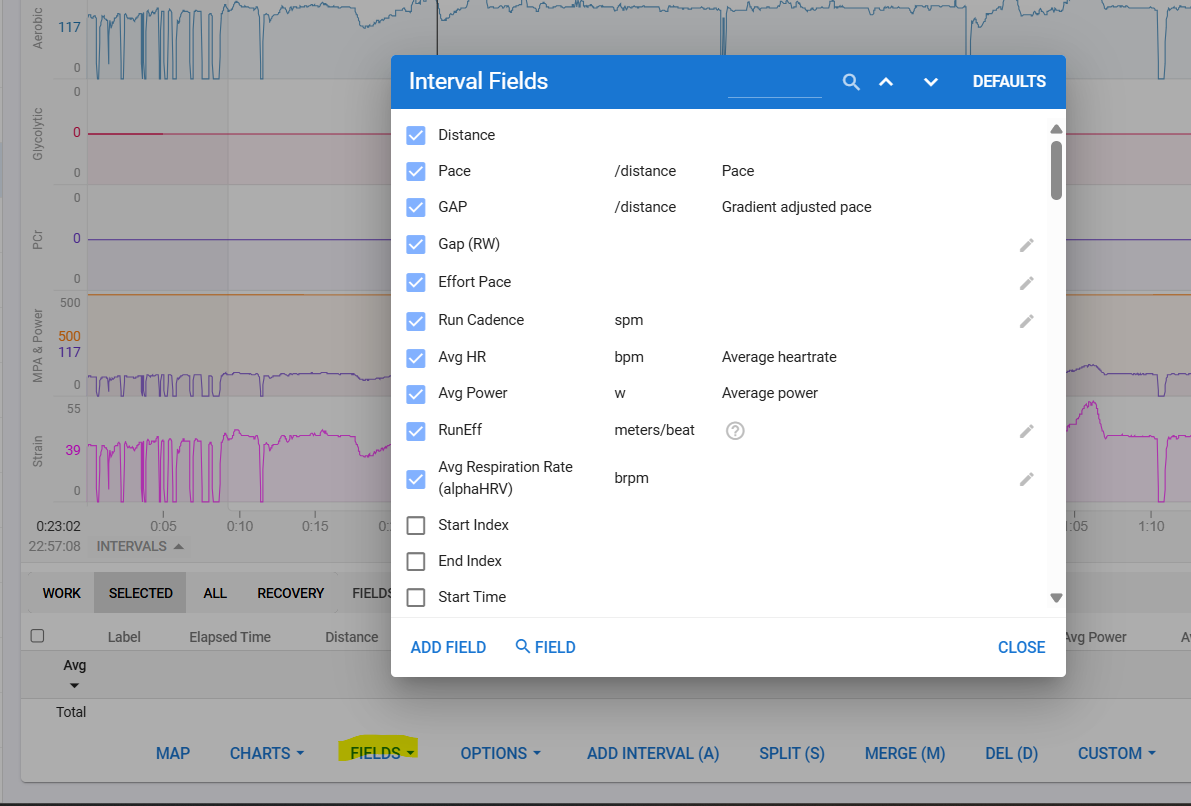Switch to the WORK intervals tab
The height and width of the screenshot is (806, 1191).
62,593
